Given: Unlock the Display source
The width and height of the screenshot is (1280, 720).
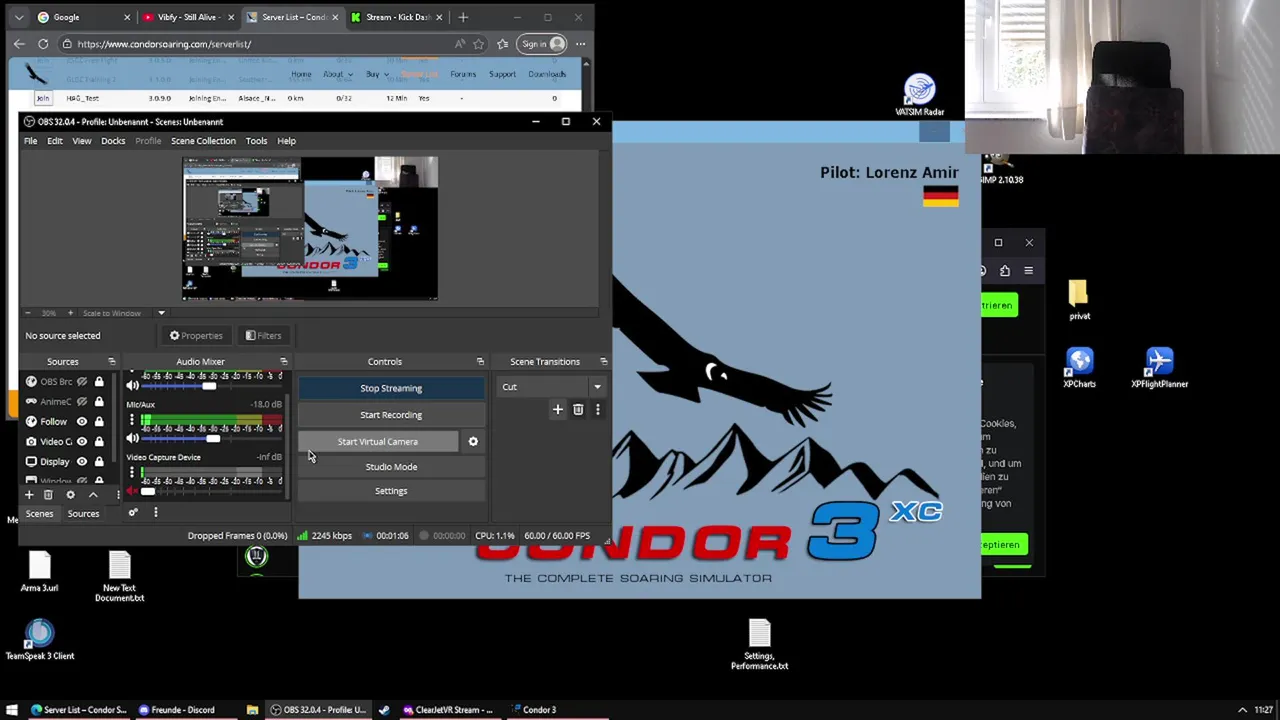Looking at the screenshot, I should tap(99, 461).
